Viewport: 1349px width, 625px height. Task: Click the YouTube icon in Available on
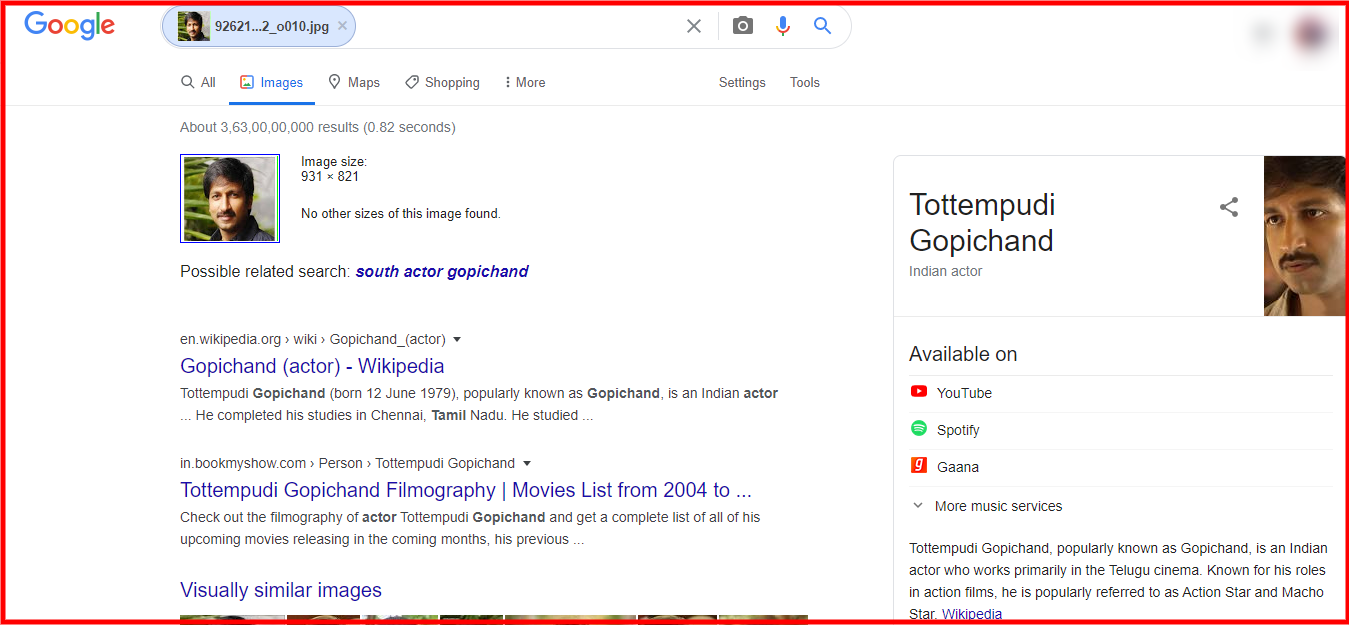click(x=919, y=391)
